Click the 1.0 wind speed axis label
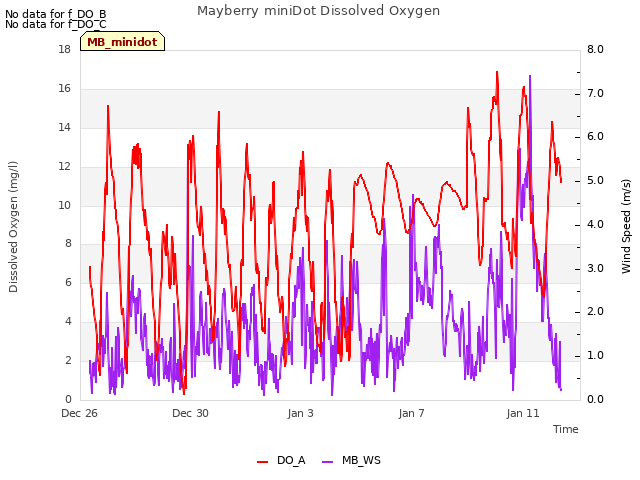The image size is (640, 480). click(596, 356)
